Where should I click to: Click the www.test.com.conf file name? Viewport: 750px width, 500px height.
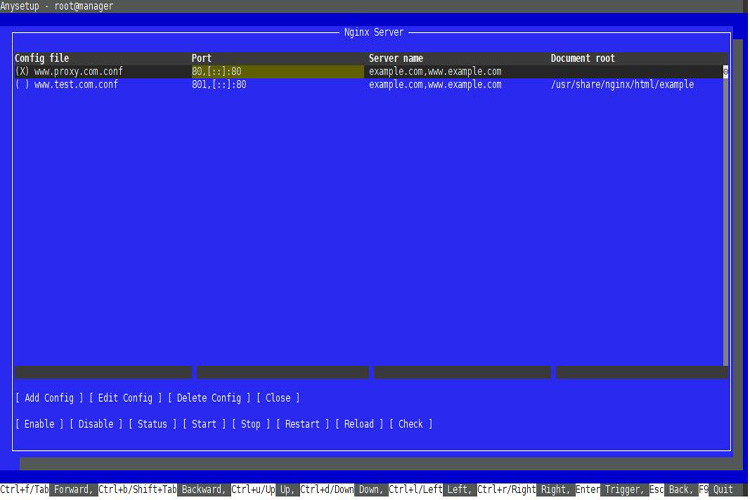tap(76, 84)
